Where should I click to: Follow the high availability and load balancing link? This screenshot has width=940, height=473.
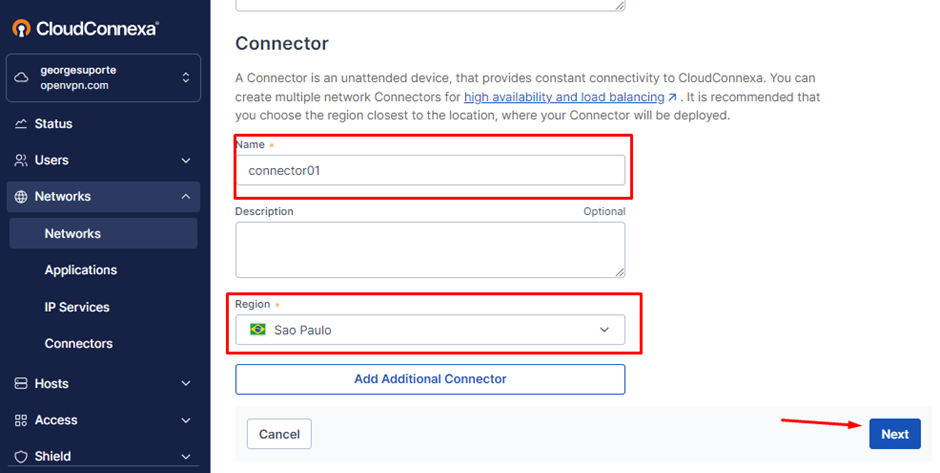coord(564,97)
